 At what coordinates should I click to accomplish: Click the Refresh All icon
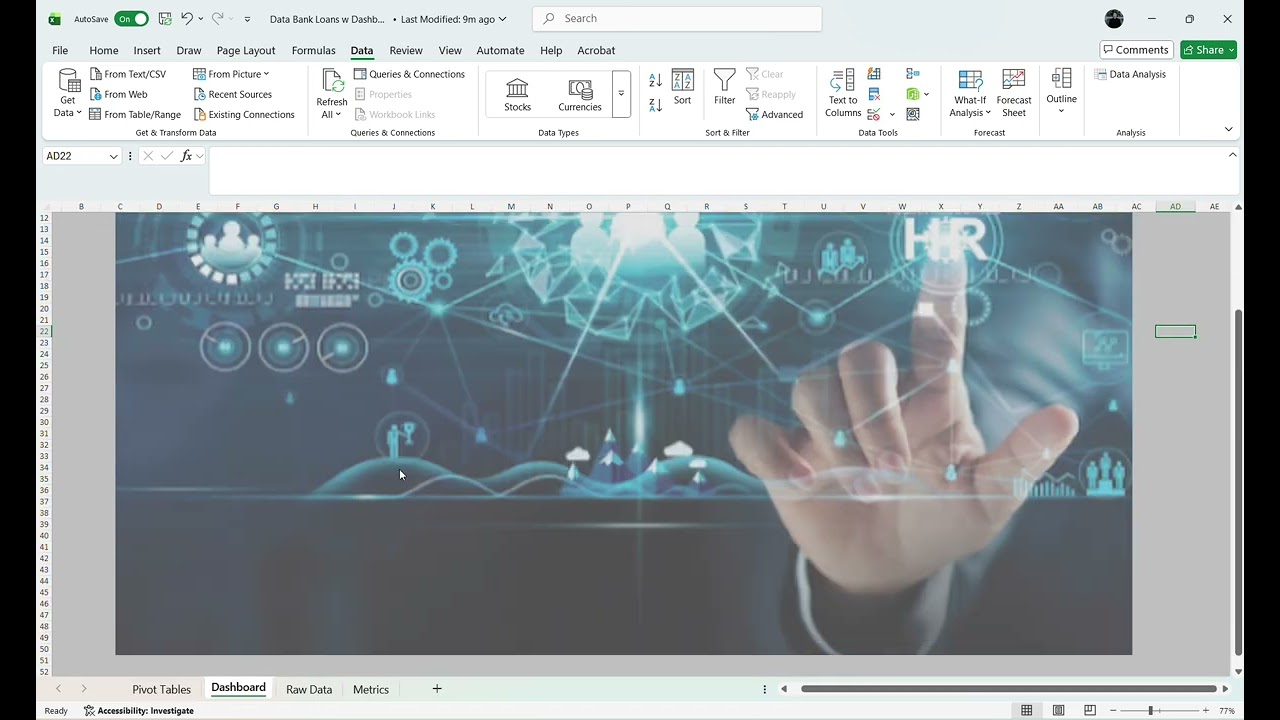(332, 82)
